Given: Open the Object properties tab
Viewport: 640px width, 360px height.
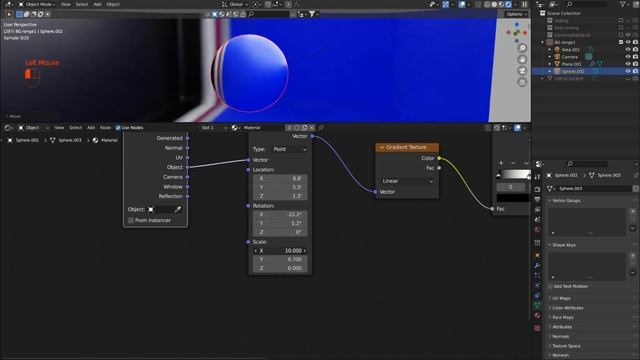Looking at the screenshot, I should point(538,256).
